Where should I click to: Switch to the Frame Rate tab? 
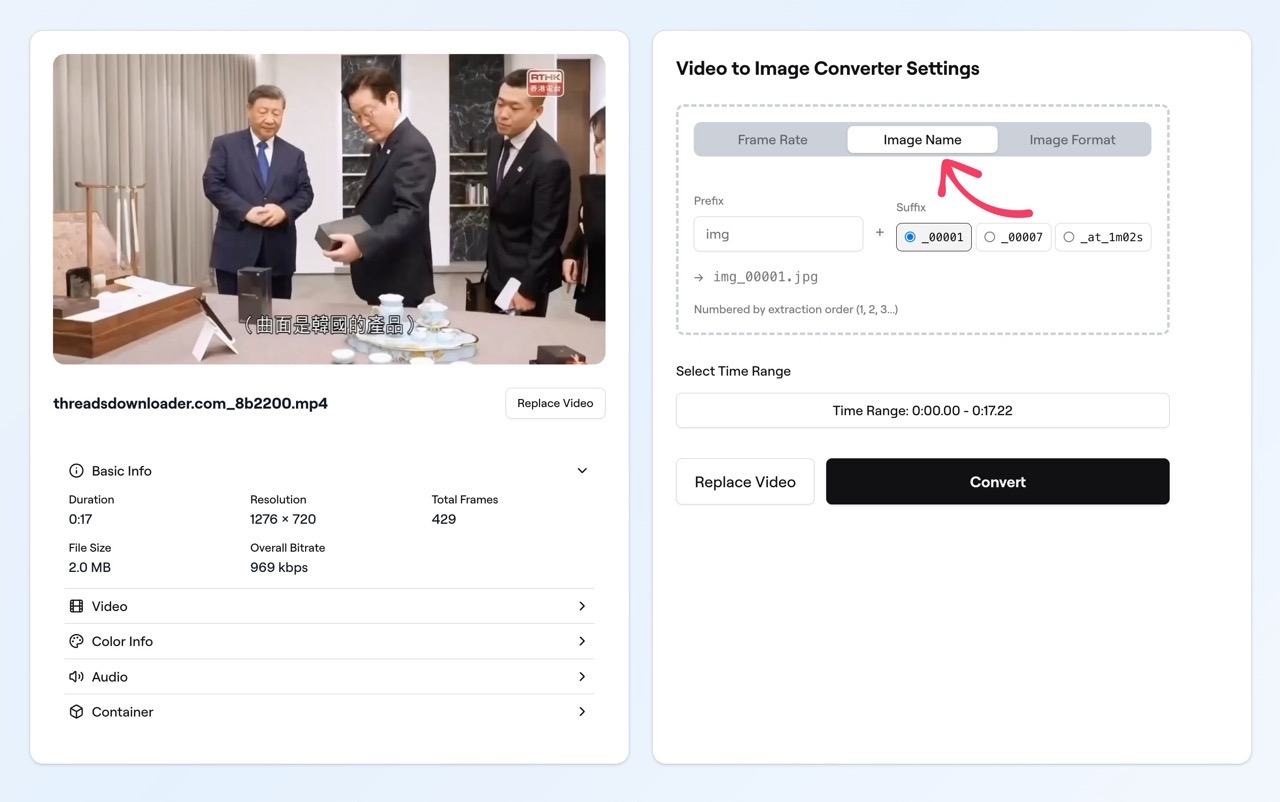point(772,140)
